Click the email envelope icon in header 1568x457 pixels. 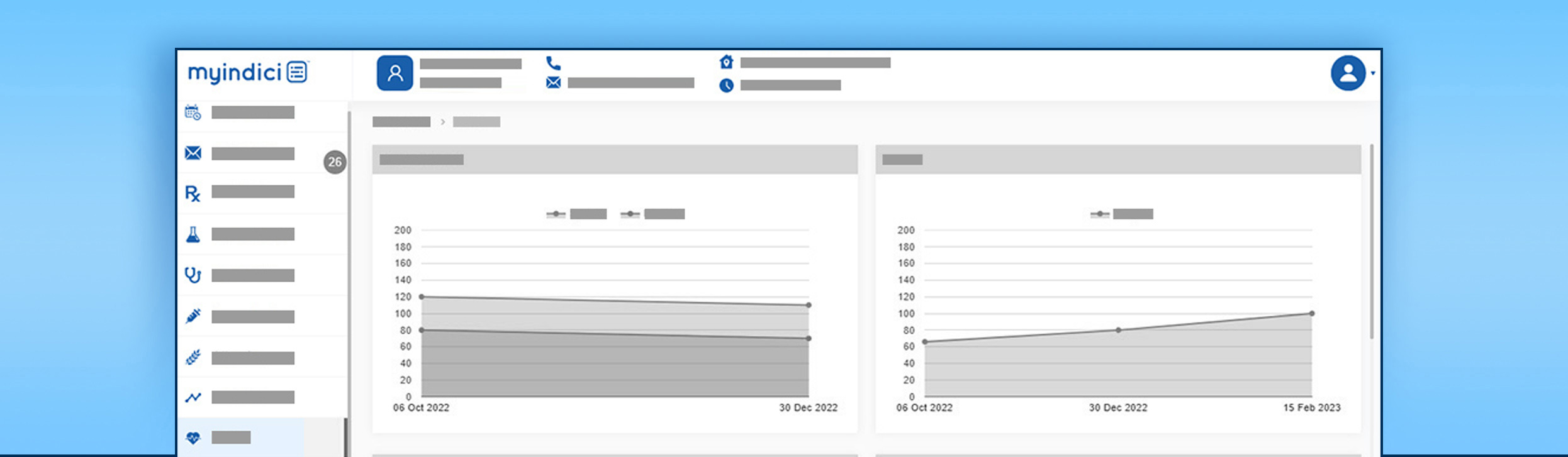point(553,82)
